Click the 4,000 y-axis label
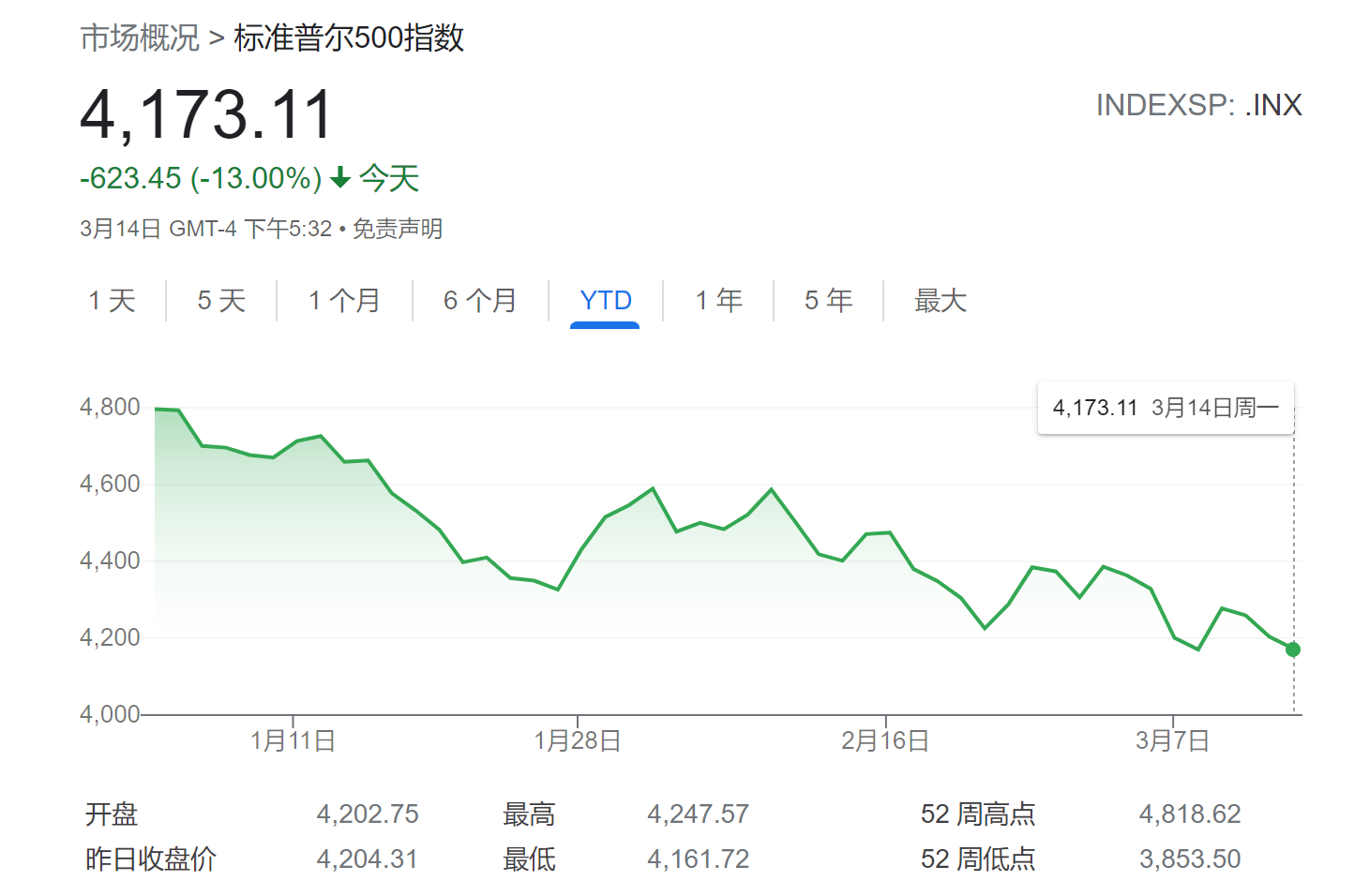Image resolution: width=1369 pixels, height=896 pixels. tap(110, 714)
